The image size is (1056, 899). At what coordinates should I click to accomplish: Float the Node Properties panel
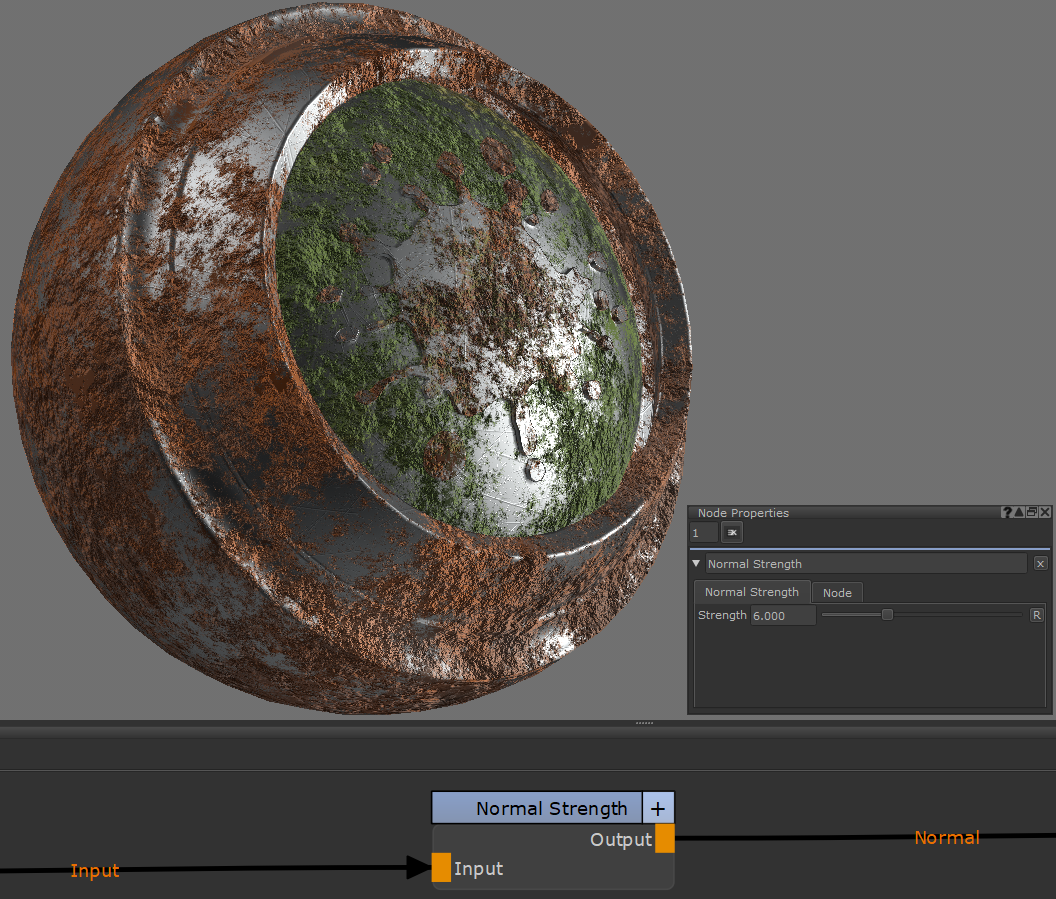click(1032, 512)
